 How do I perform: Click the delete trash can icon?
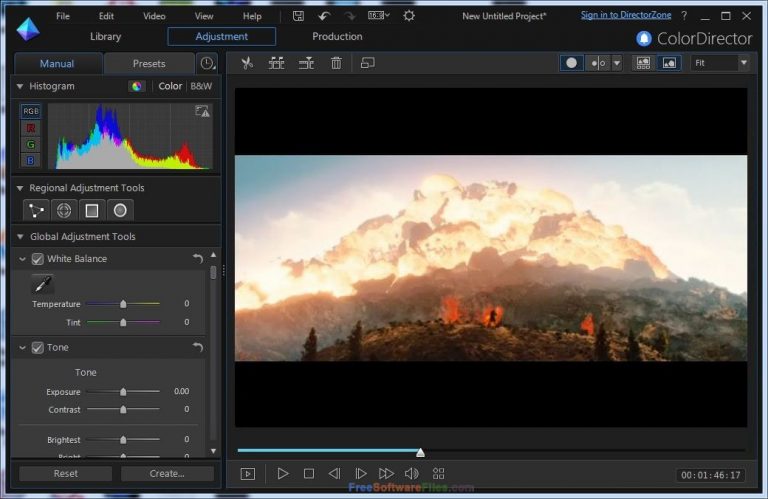[x=336, y=63]
